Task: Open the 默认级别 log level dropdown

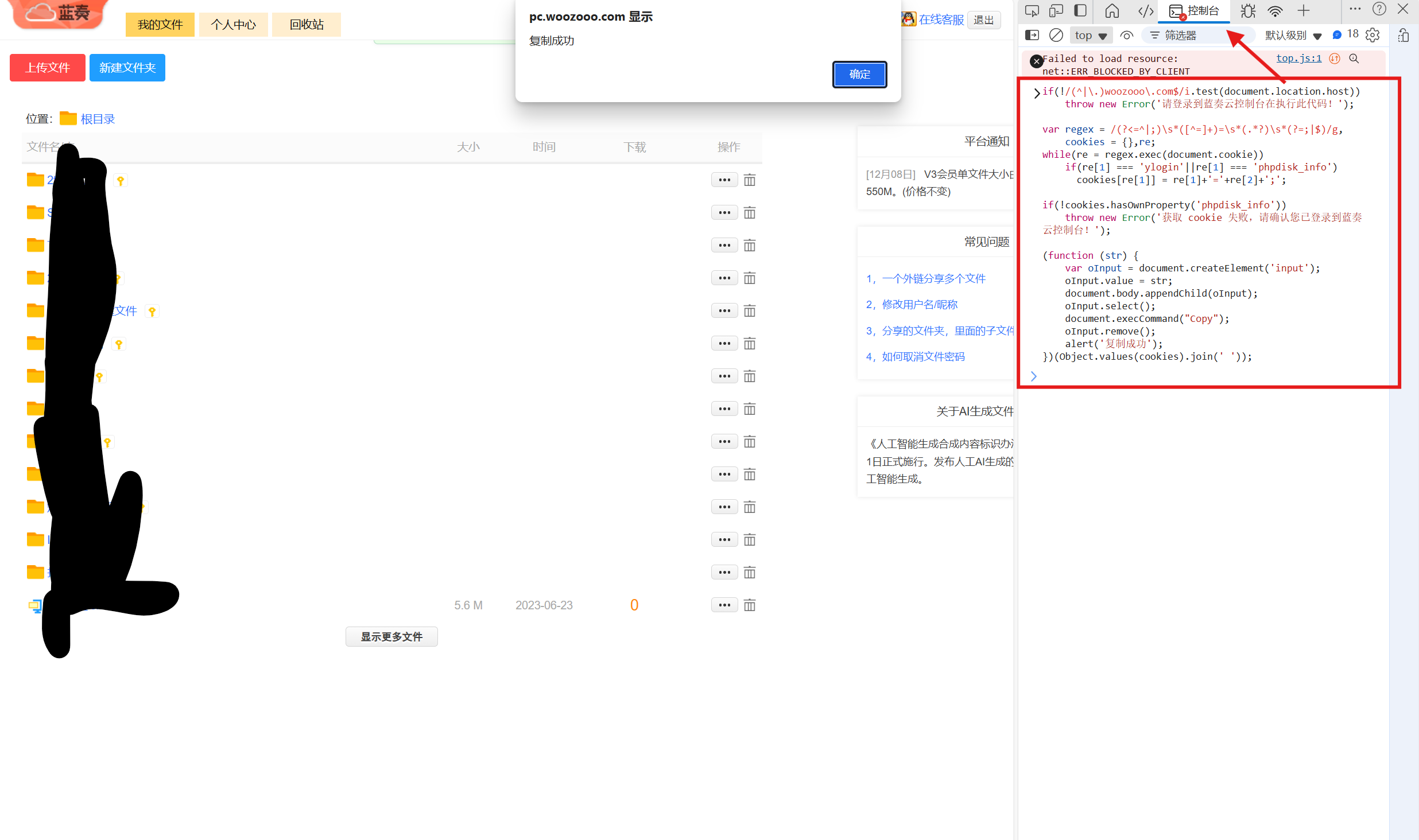Action: pos(1293,36)
